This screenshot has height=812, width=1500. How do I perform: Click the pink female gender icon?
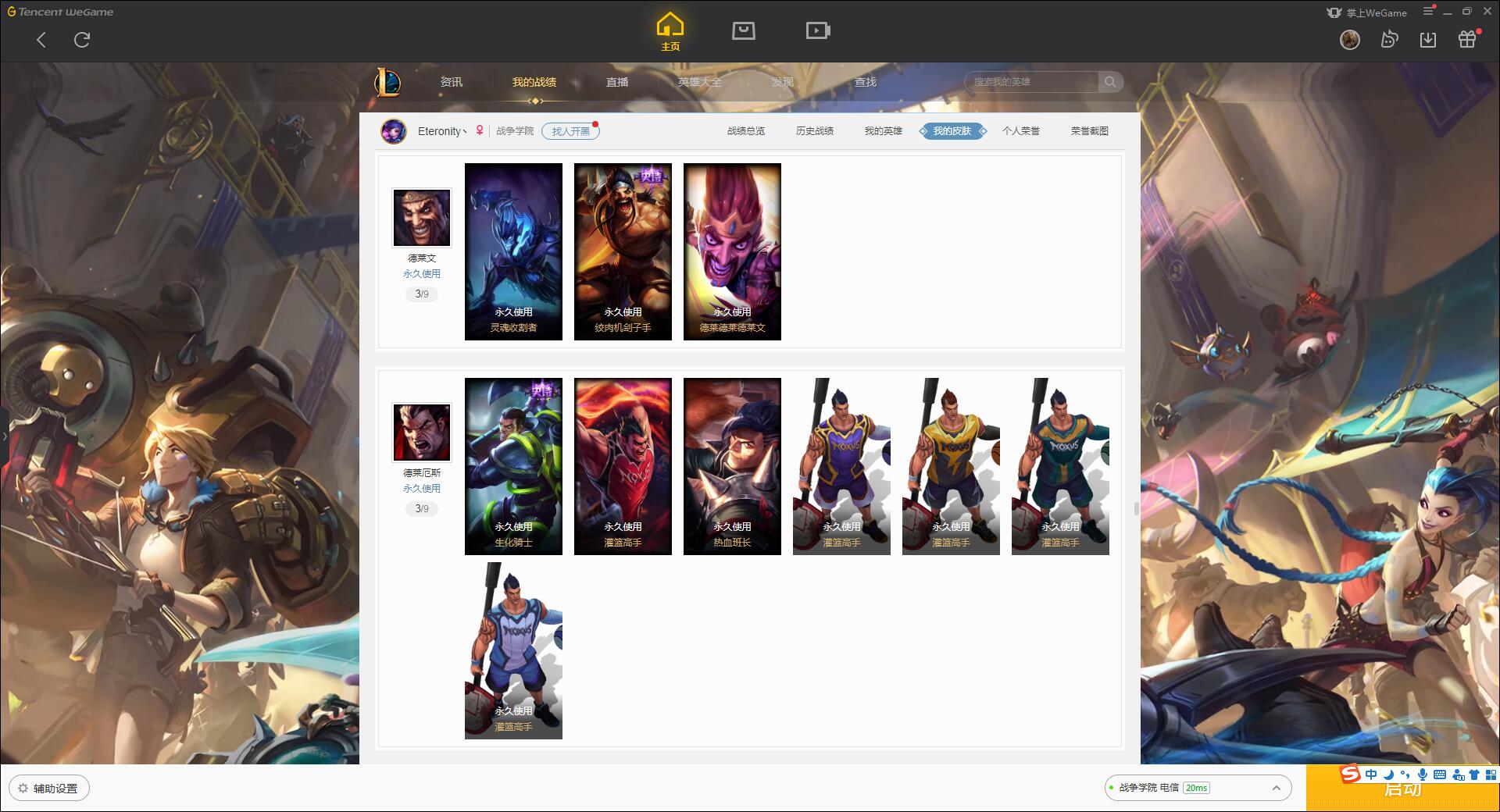[x=480, y=131]
